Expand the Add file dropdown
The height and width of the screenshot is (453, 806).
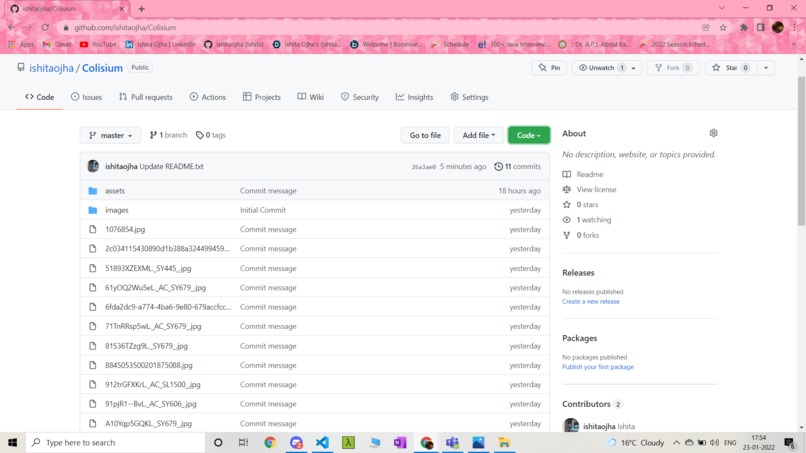[x=478, y=135]
